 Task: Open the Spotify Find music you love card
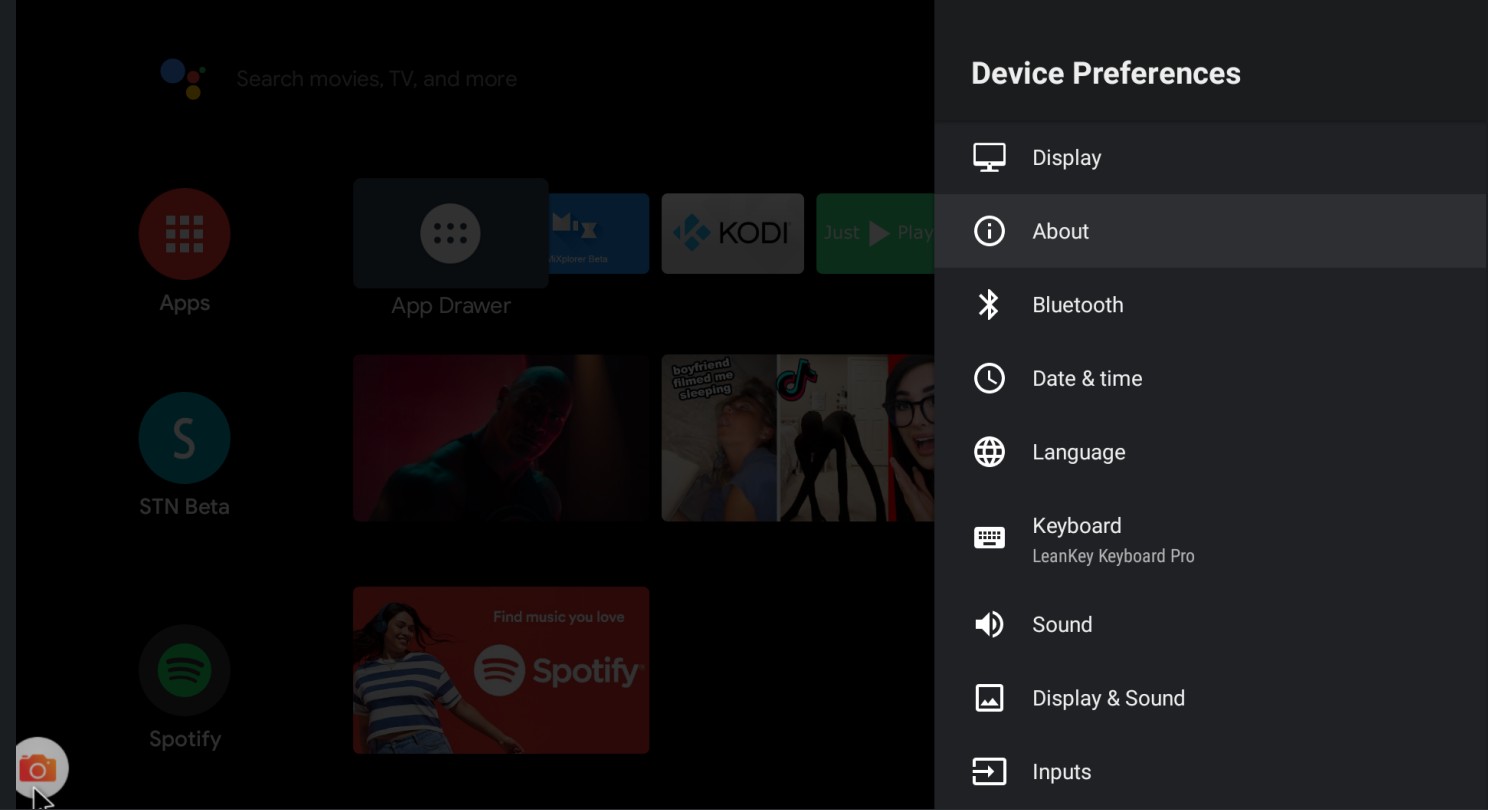(x=501, y=670)
